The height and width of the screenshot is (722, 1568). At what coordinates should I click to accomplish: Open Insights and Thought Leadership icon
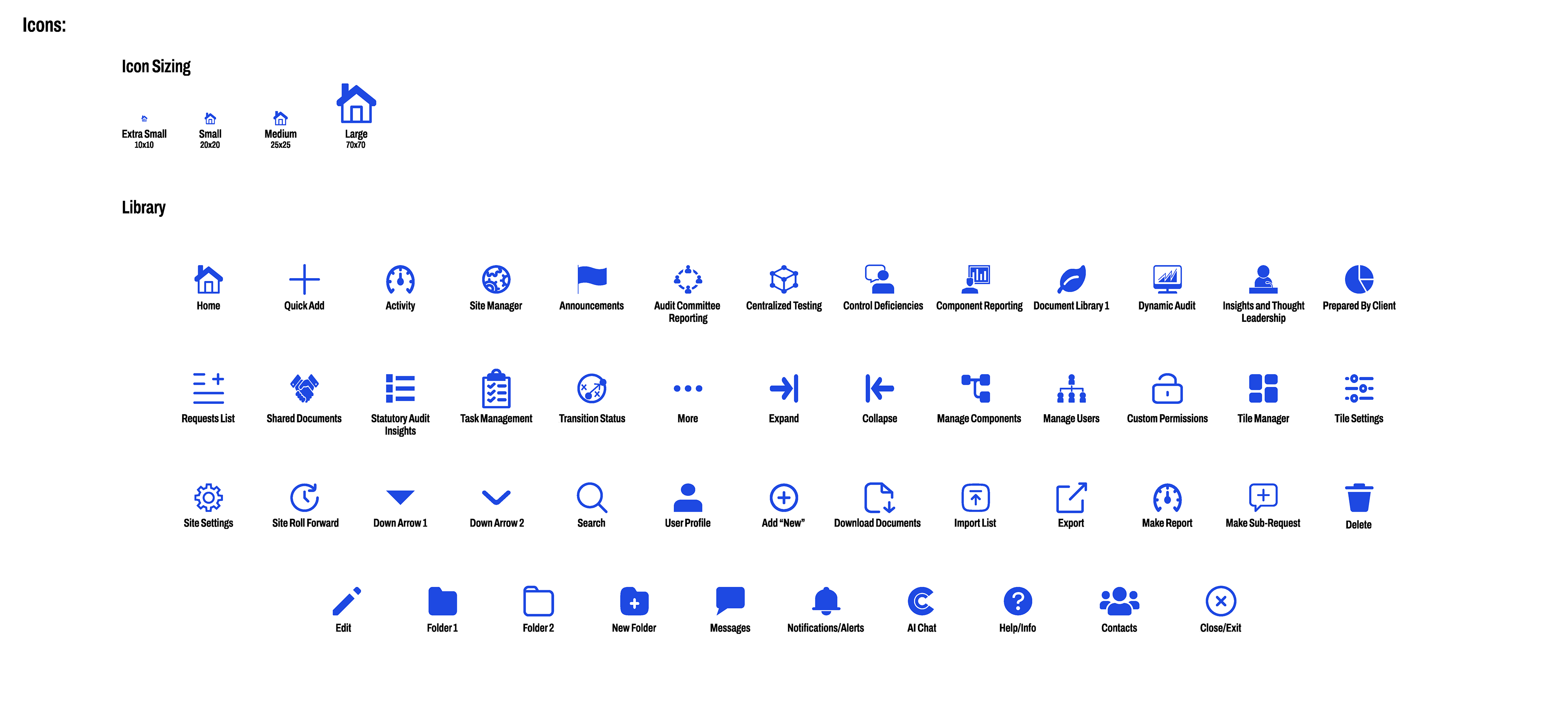(1263, 279)
